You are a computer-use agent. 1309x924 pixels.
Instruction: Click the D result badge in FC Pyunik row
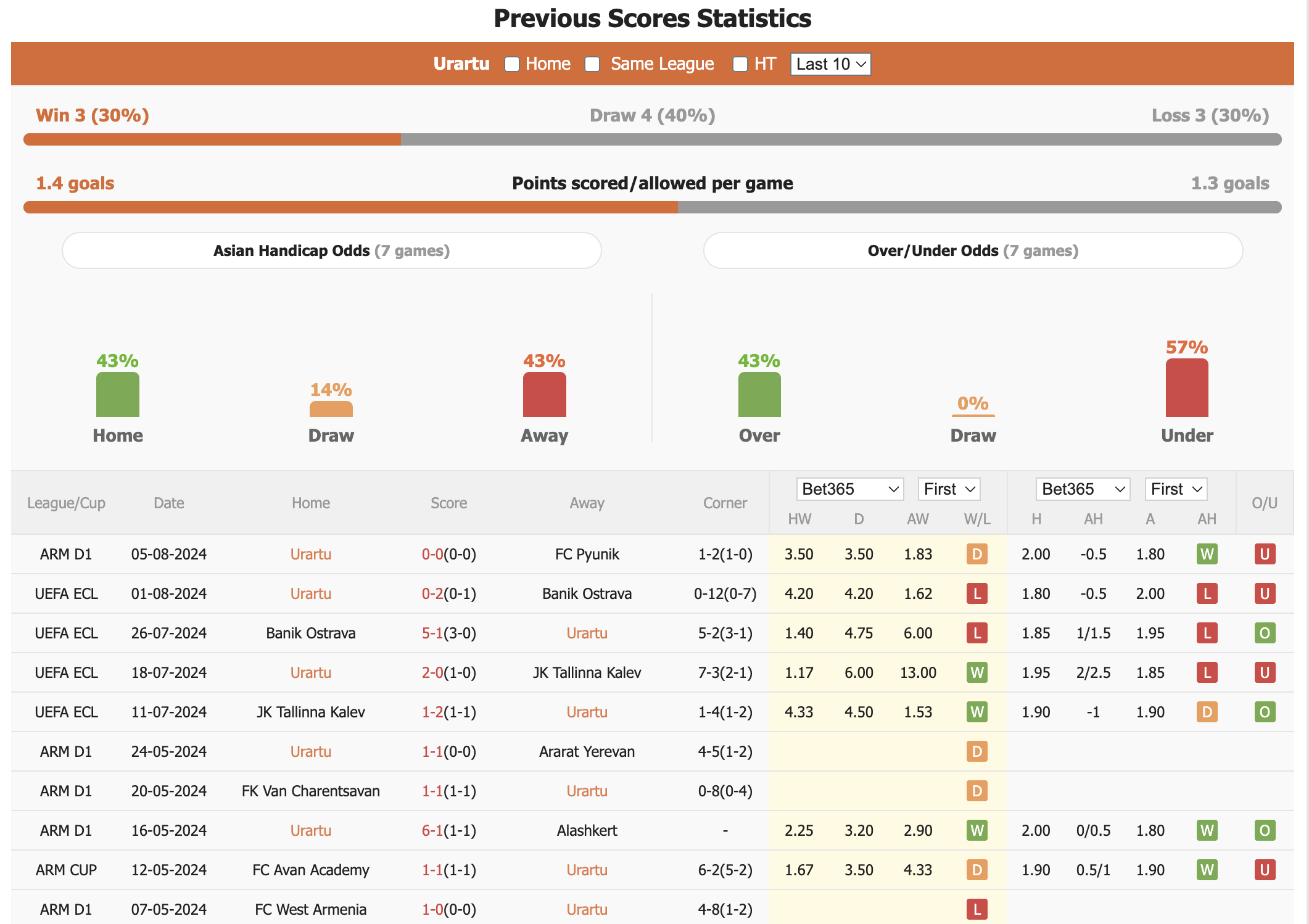click(977, 554)
